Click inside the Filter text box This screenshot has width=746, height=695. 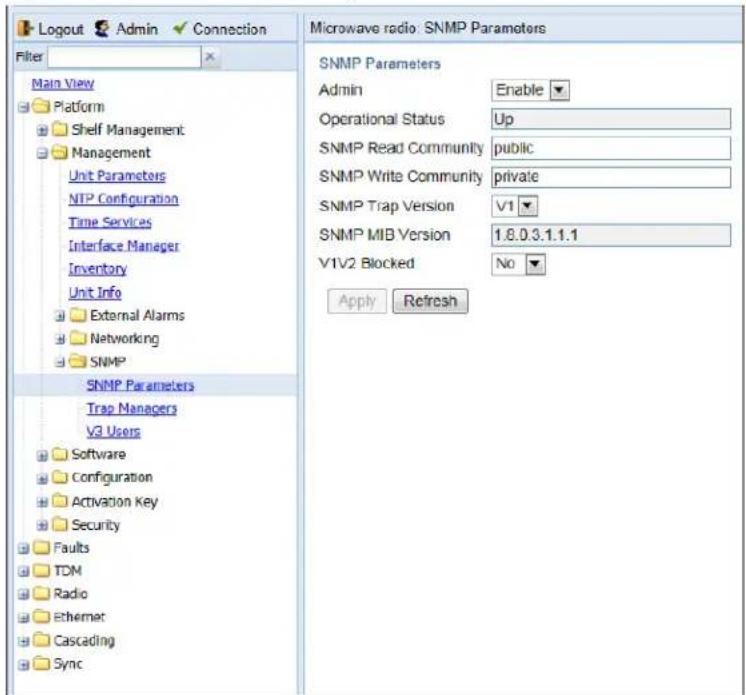[x=124, y=57]
